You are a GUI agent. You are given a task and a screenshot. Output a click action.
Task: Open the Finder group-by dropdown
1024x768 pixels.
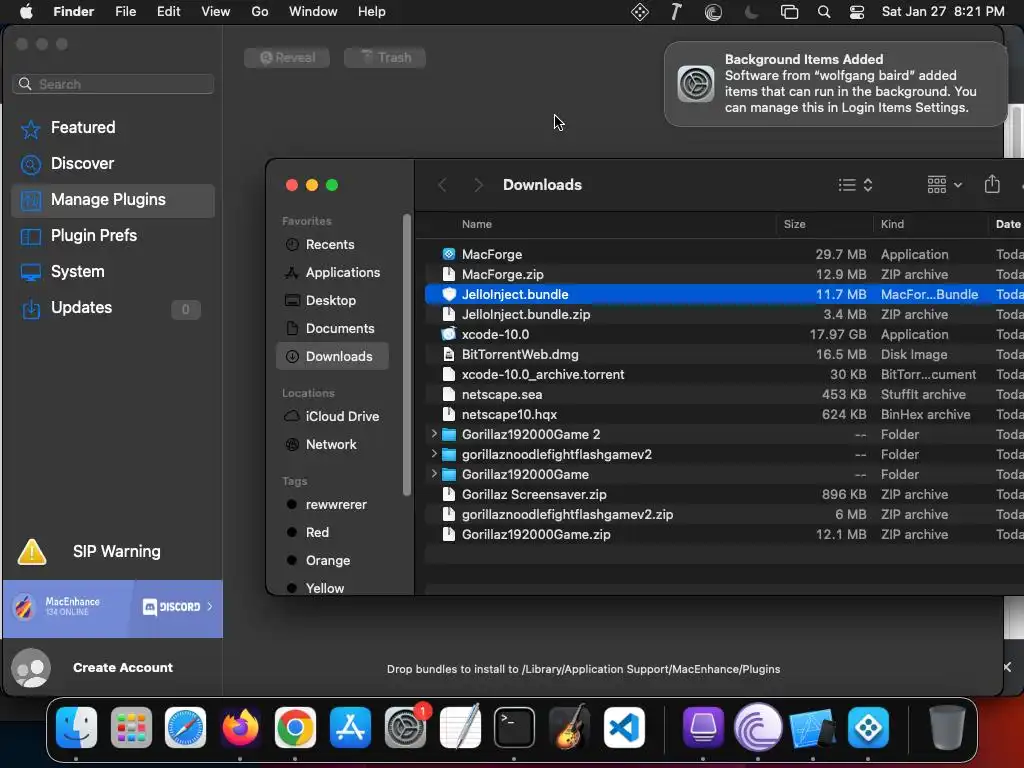[x=944, y=185]
